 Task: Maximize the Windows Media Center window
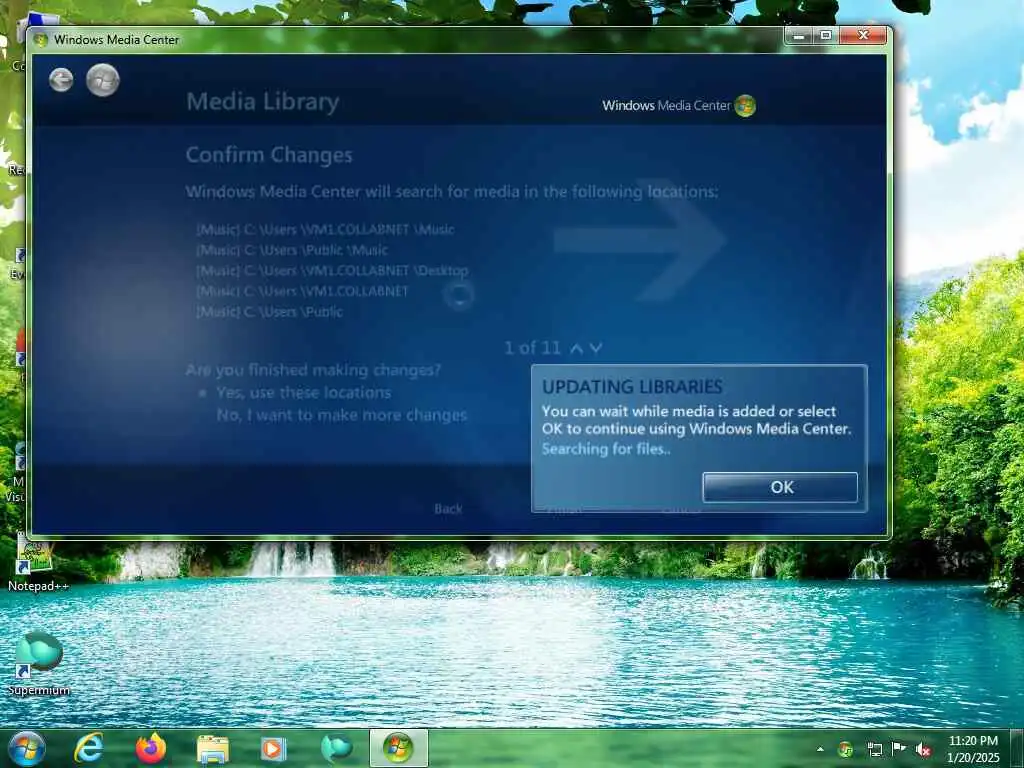click(x=825, y=35)
